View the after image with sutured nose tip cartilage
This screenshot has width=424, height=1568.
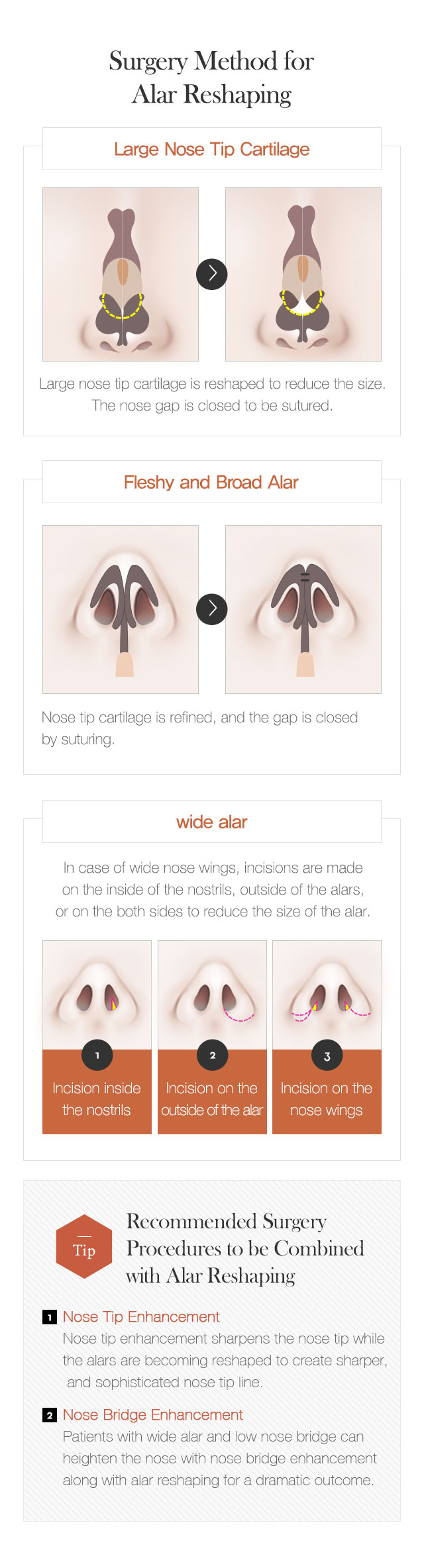tap(303, 274)
